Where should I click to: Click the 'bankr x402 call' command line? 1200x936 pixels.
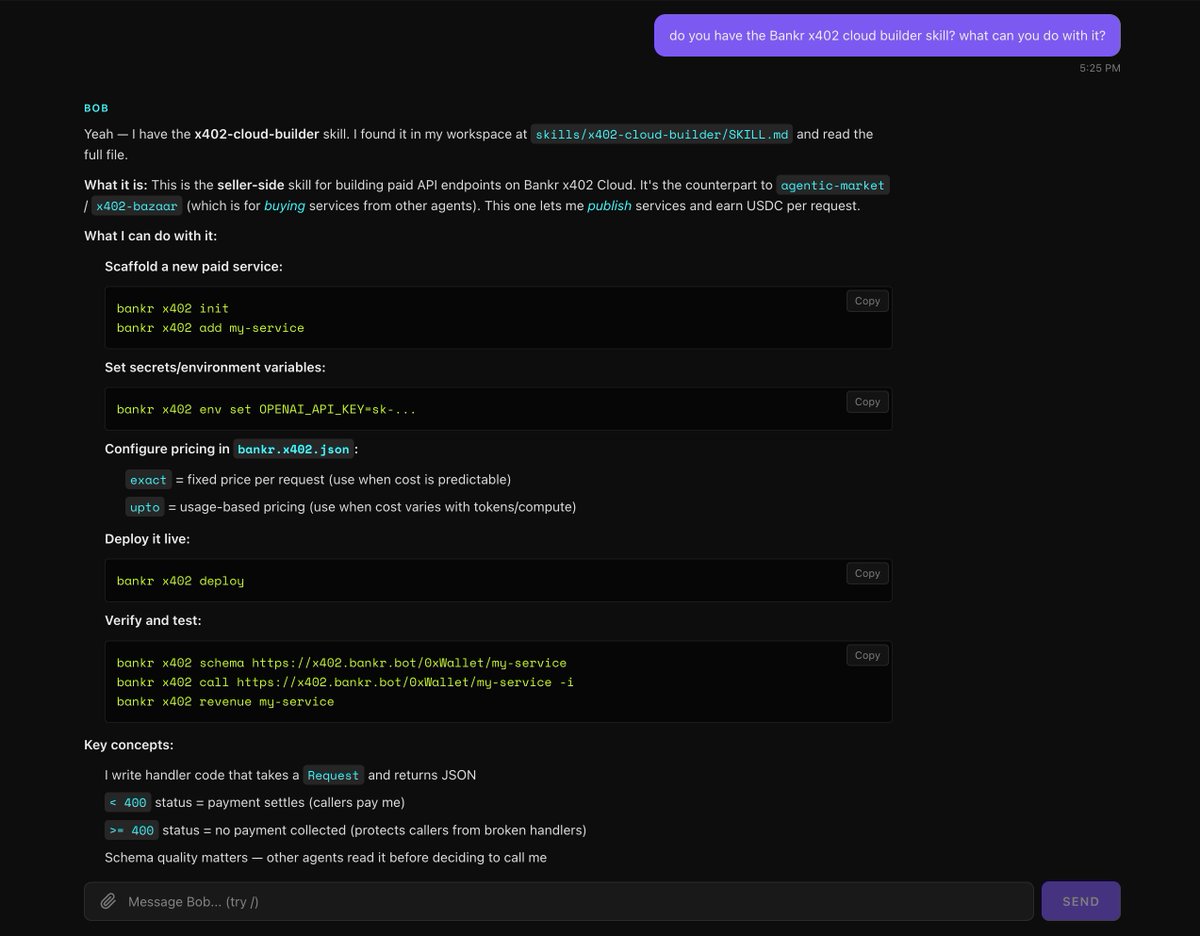tap(345, 682)
